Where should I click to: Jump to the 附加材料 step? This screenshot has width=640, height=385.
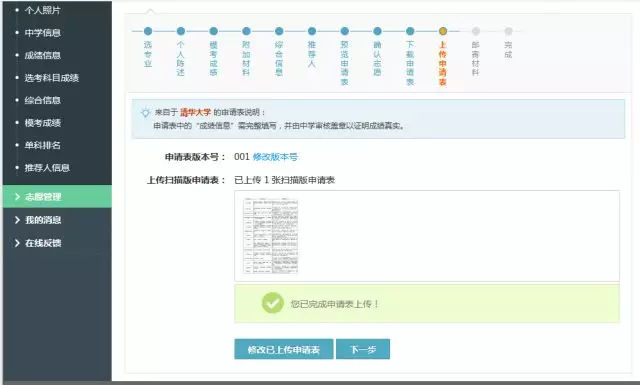[246, 31]
